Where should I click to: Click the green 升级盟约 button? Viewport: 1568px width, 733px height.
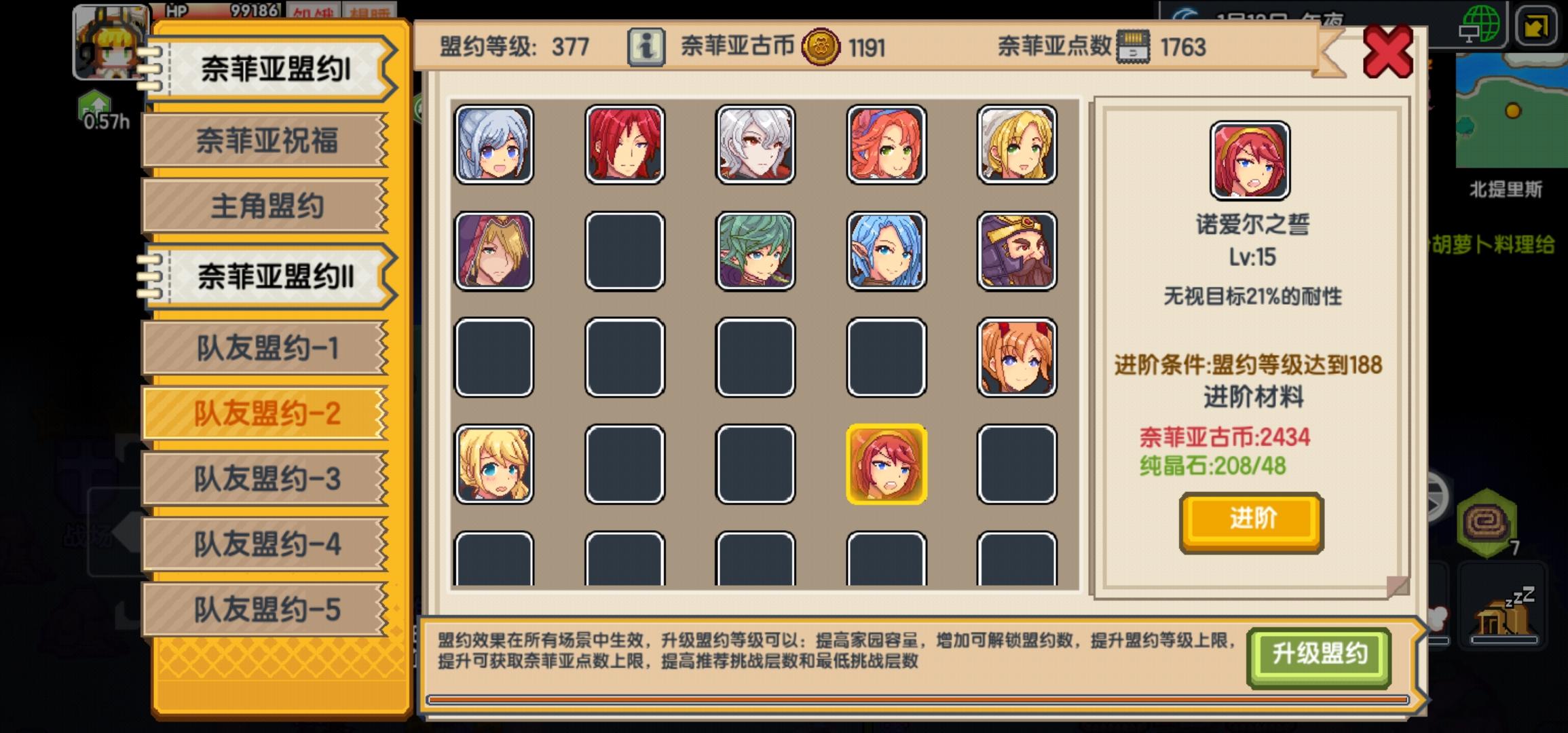[x=1319, y=655]
